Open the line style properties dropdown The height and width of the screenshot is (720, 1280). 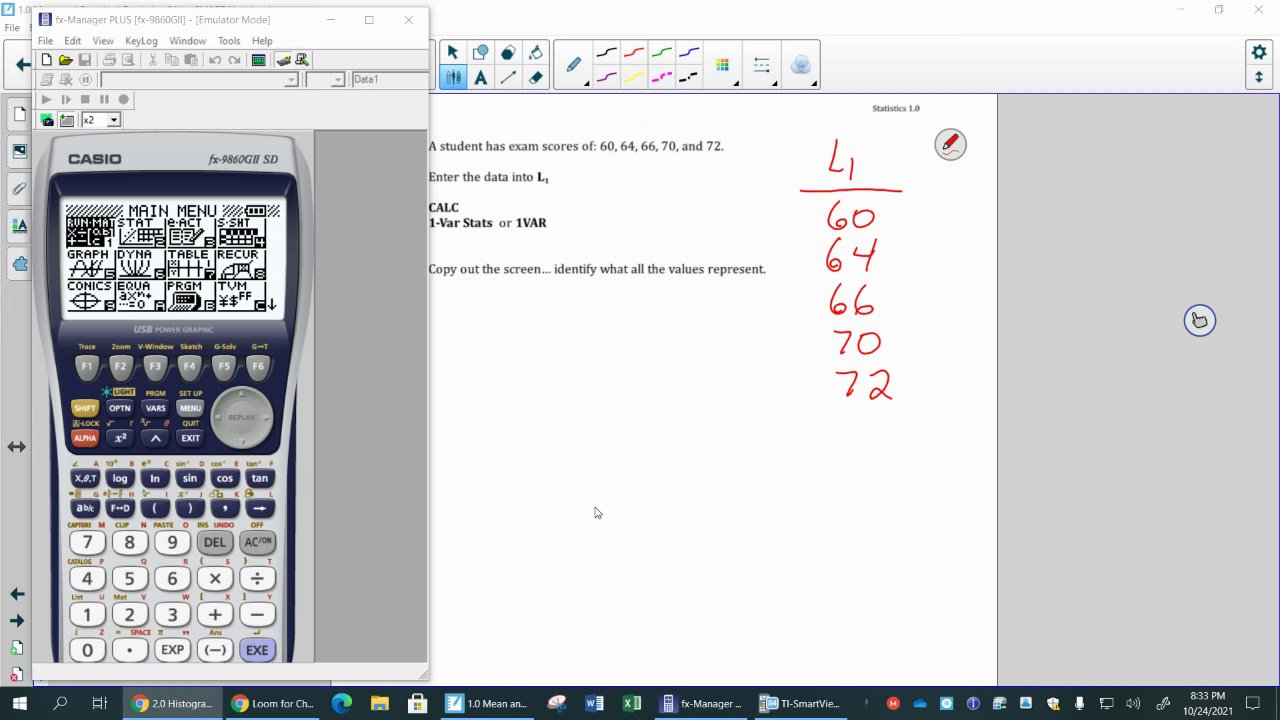(762, 66)
